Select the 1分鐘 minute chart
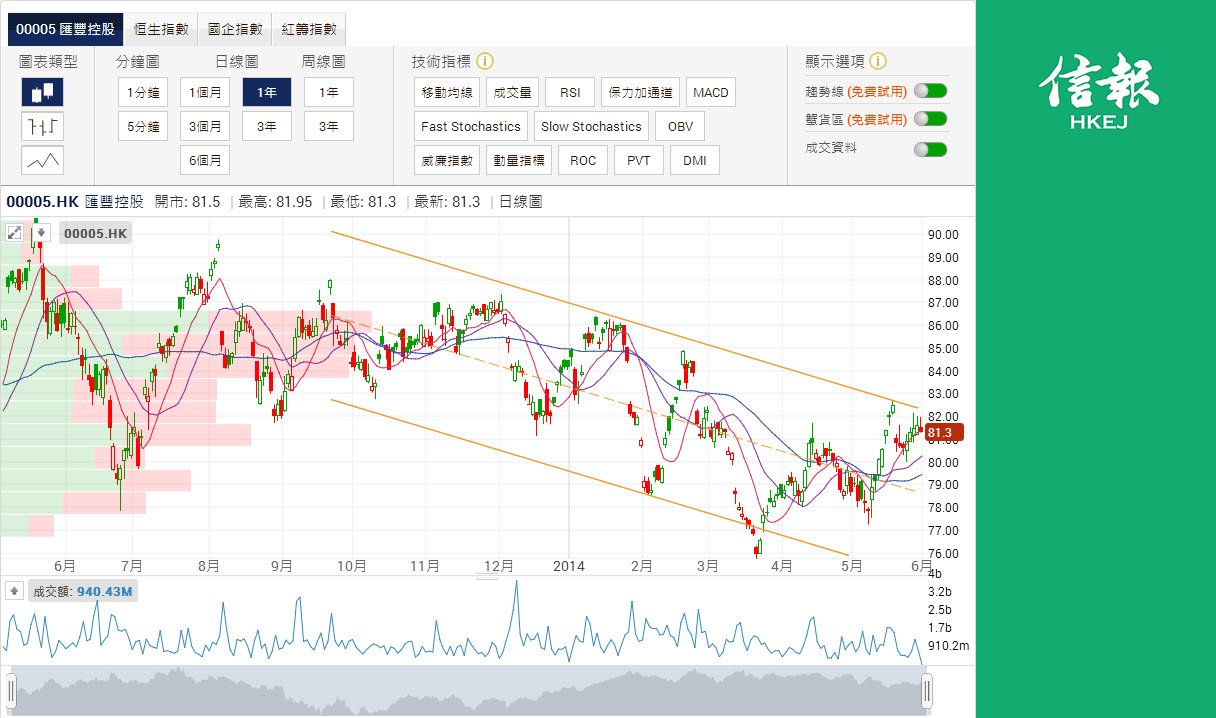The width and height of the screenshot is (1216, 718). coord(143,93)
